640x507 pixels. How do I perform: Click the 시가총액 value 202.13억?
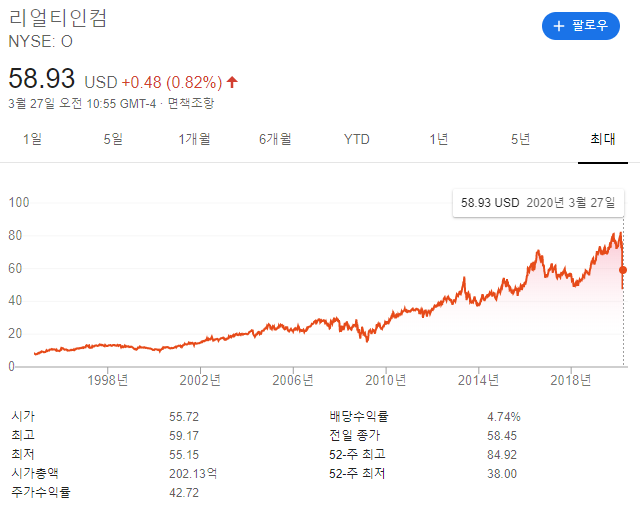[x=193, y=474]
